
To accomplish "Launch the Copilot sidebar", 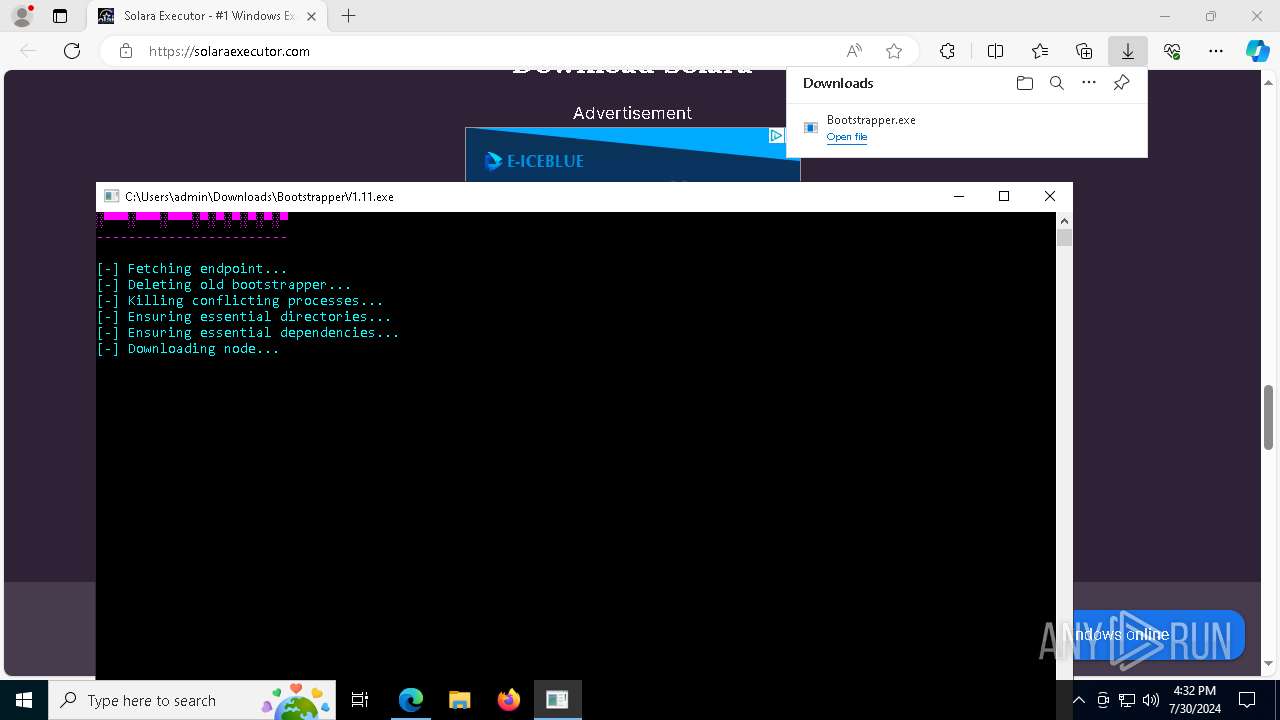I will click(x=1257, y=51).
